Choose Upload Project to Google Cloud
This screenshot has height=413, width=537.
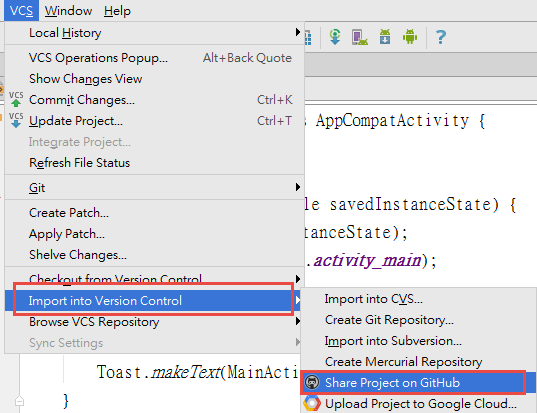[x=418, y=403]
